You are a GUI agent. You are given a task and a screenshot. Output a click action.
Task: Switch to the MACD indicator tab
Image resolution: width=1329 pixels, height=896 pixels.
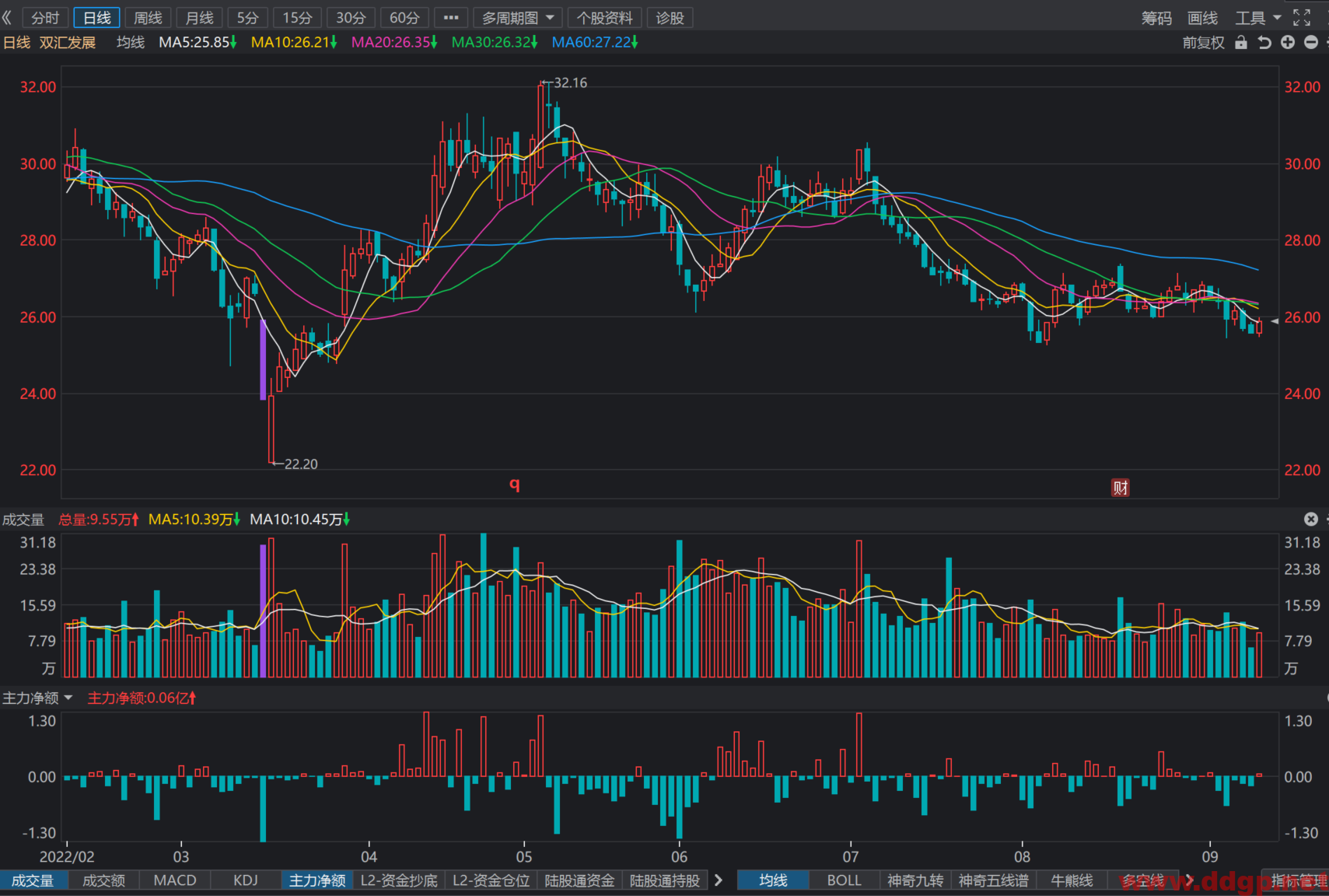(x=175, y=880)
